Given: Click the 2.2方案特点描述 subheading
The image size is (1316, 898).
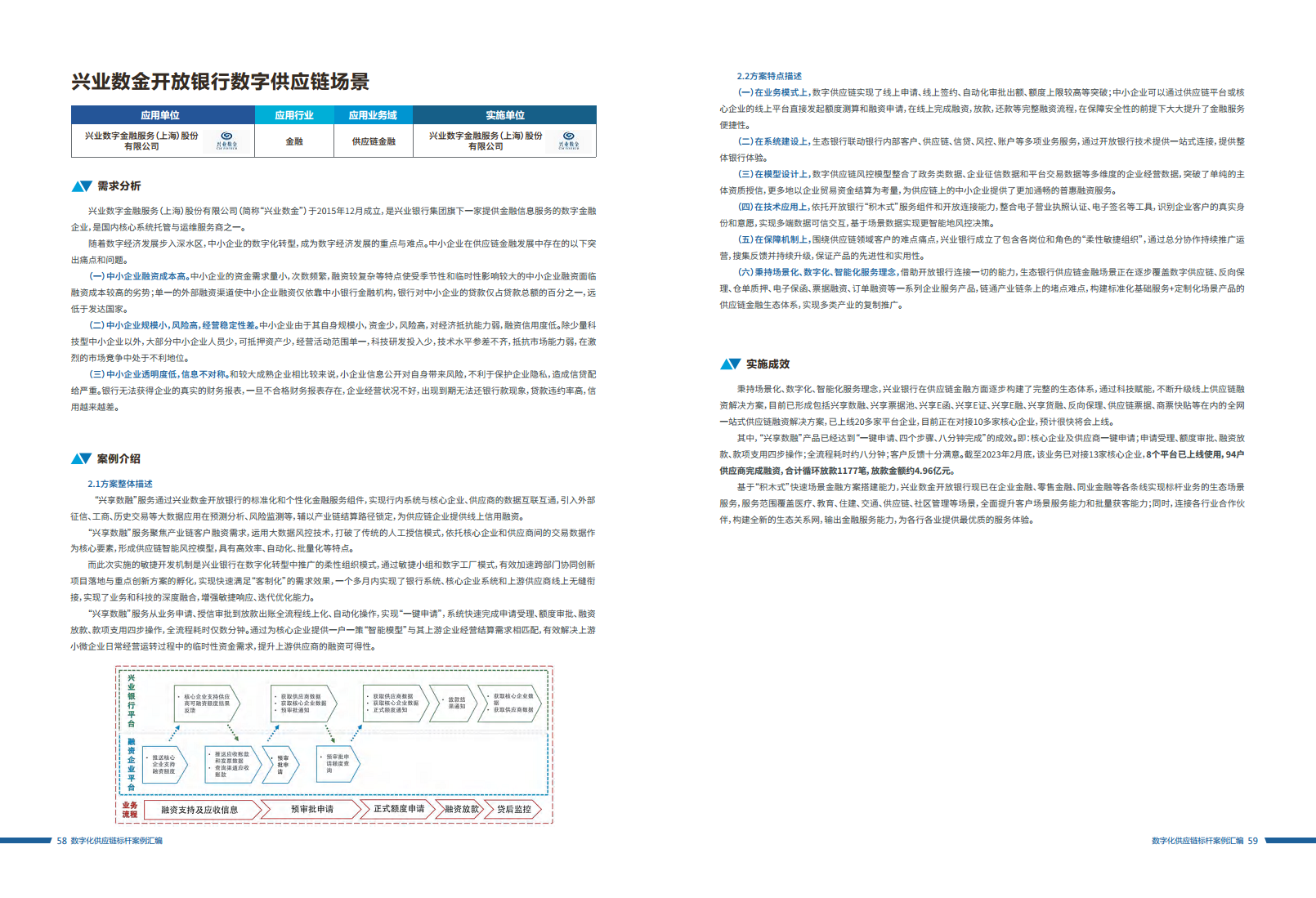Looking at the screenshot, I should (x=769, y=76).
